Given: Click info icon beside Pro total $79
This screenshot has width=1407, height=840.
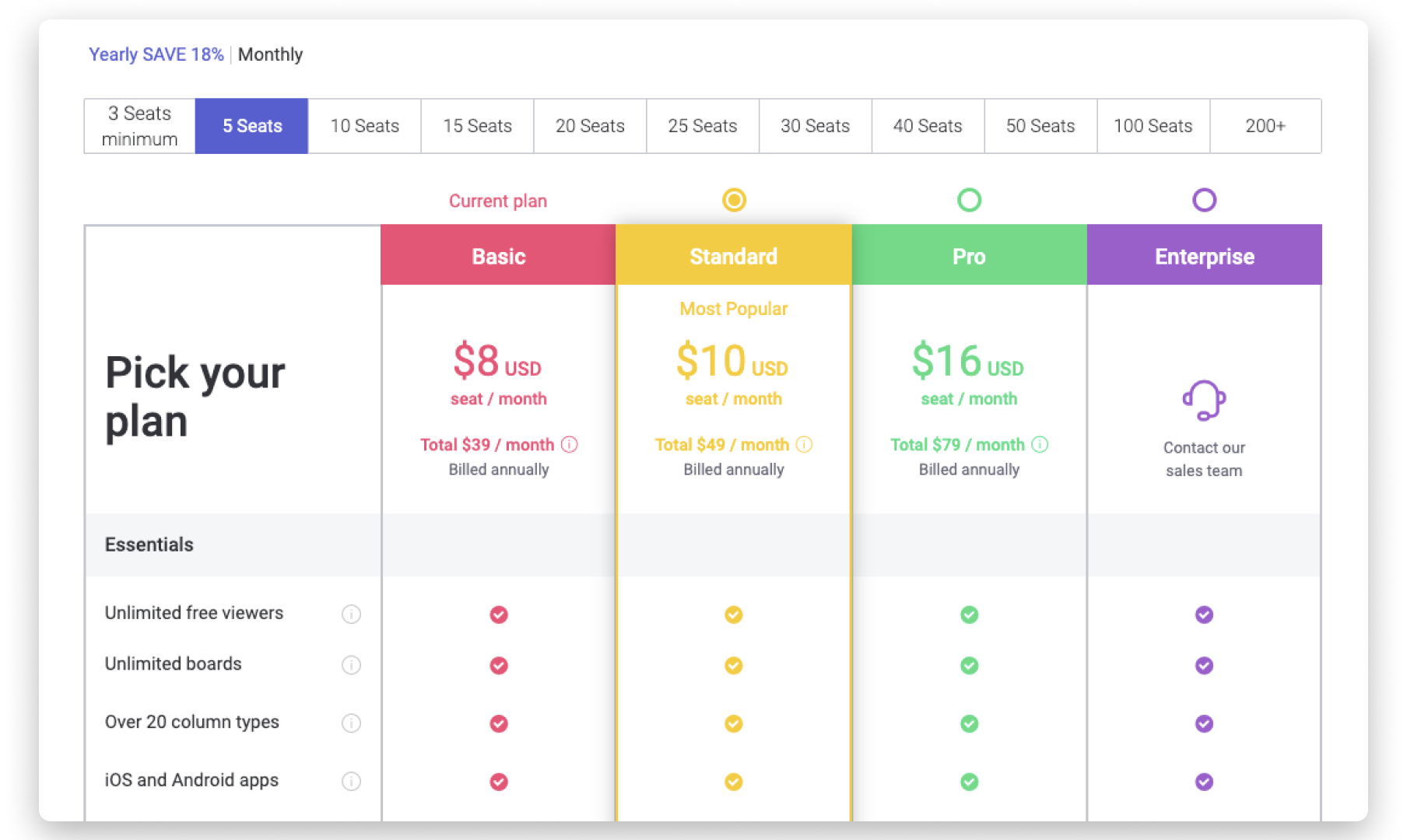Looking at the screenshot, I should 1040,444.
